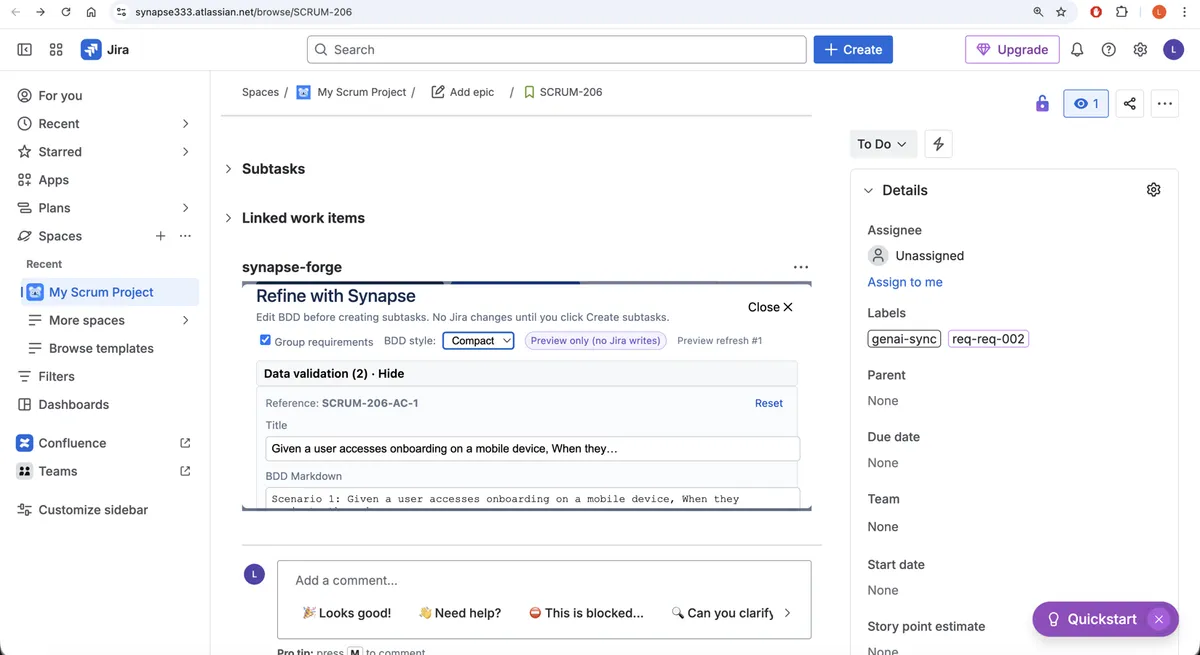Open the user profile avatar in header

(1173, 49)
